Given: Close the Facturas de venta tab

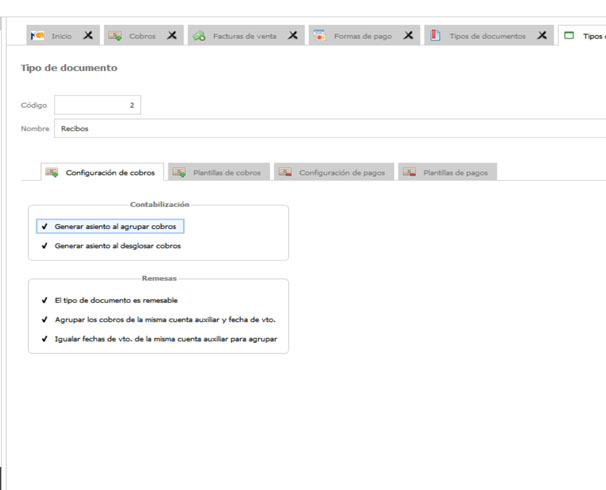Looking at the screenshot, I should pyautogui.click(x=293, y=36).
